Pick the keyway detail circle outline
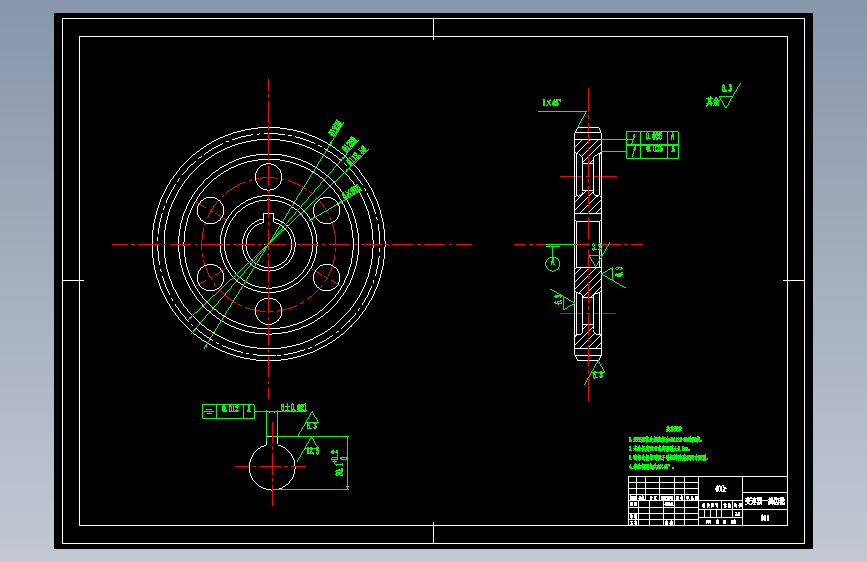This screenshot has height=562, width=867. click(272, 466)
